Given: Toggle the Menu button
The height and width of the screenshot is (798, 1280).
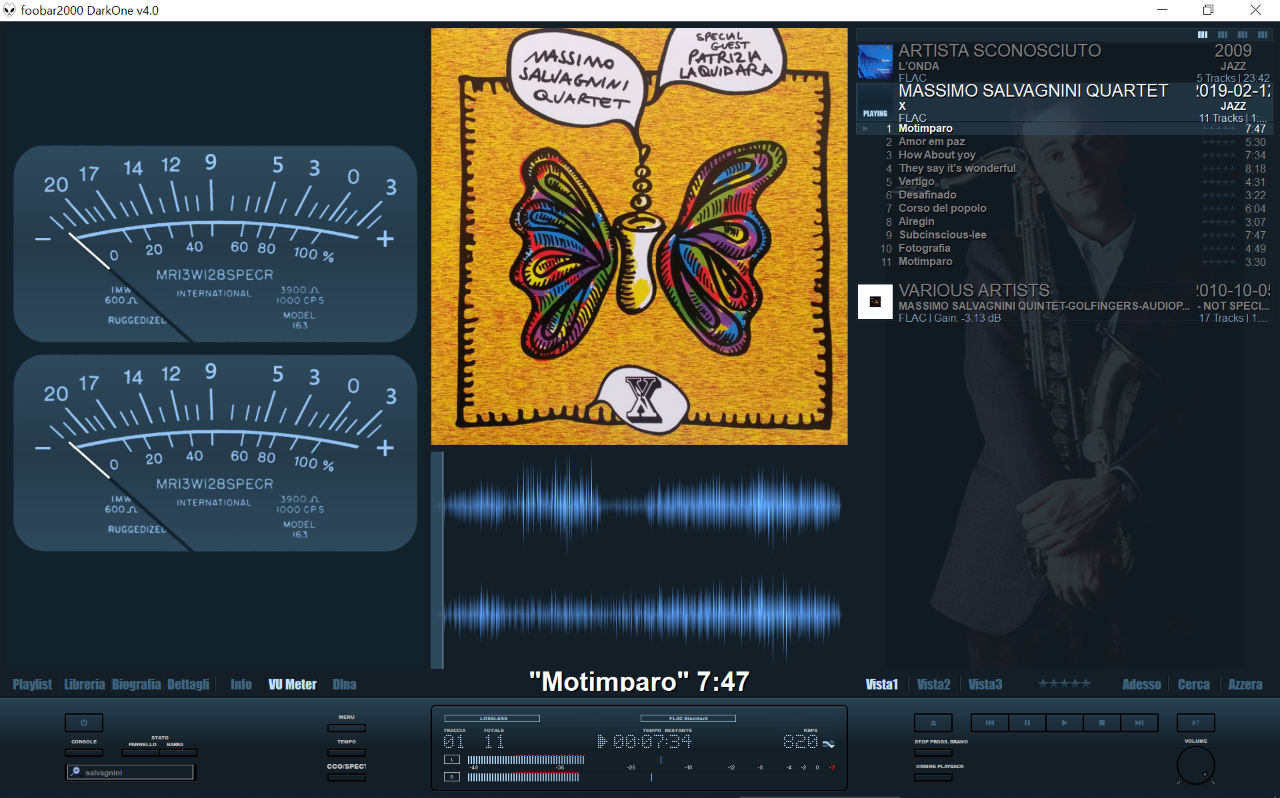Looking at the screenshot, I should pyautogui.click(x=347, y=728).
